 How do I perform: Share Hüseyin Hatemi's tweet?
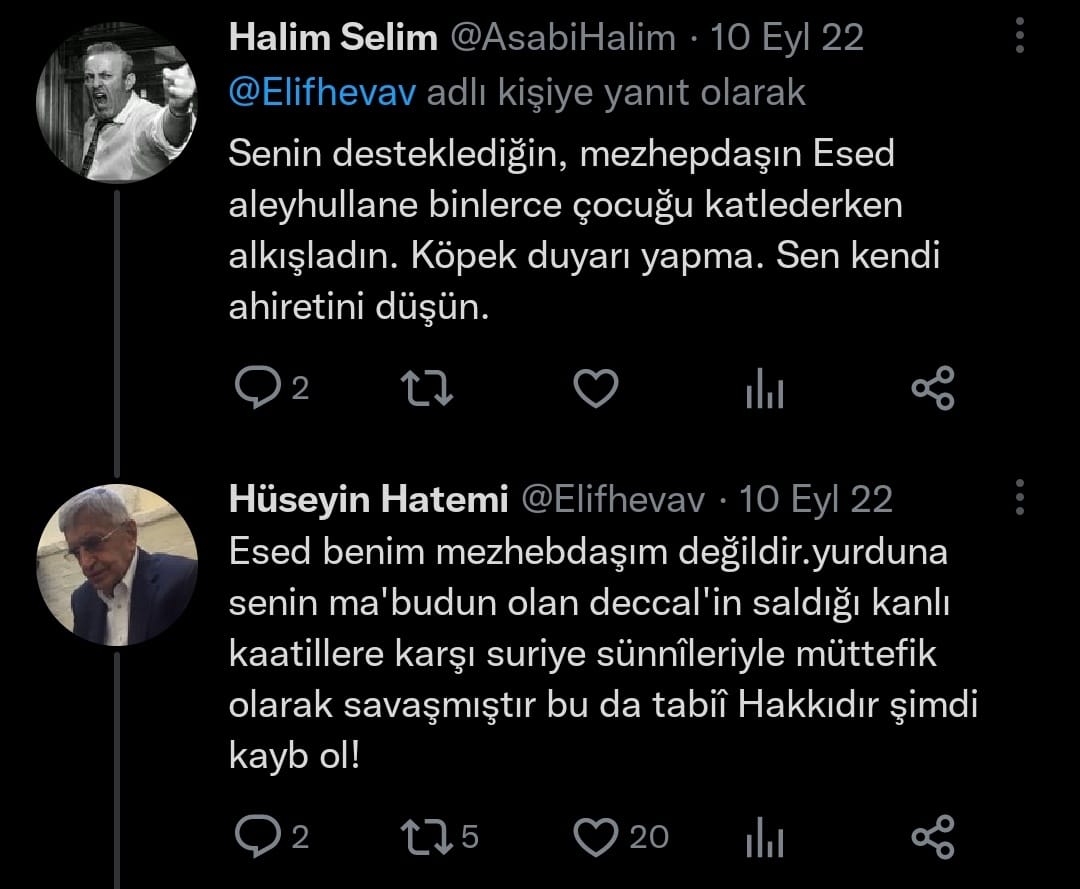pyautogui.click(x=933, y=836)
